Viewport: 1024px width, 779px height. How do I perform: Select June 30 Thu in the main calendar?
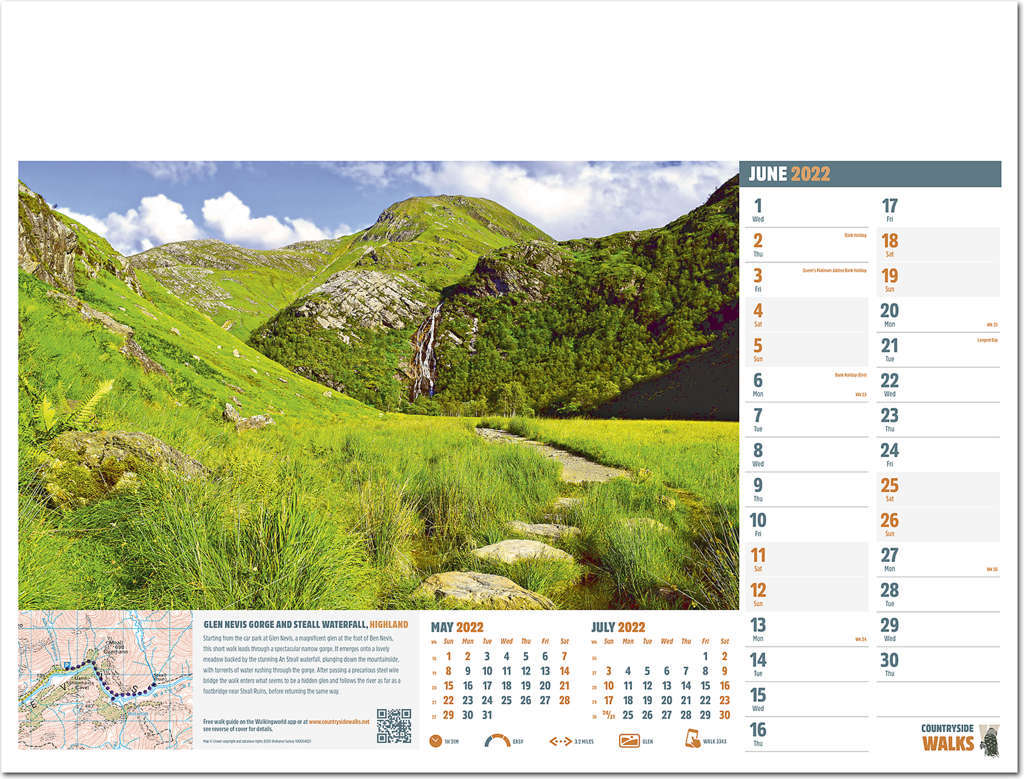pyautogui.click(x=938, y=664)
